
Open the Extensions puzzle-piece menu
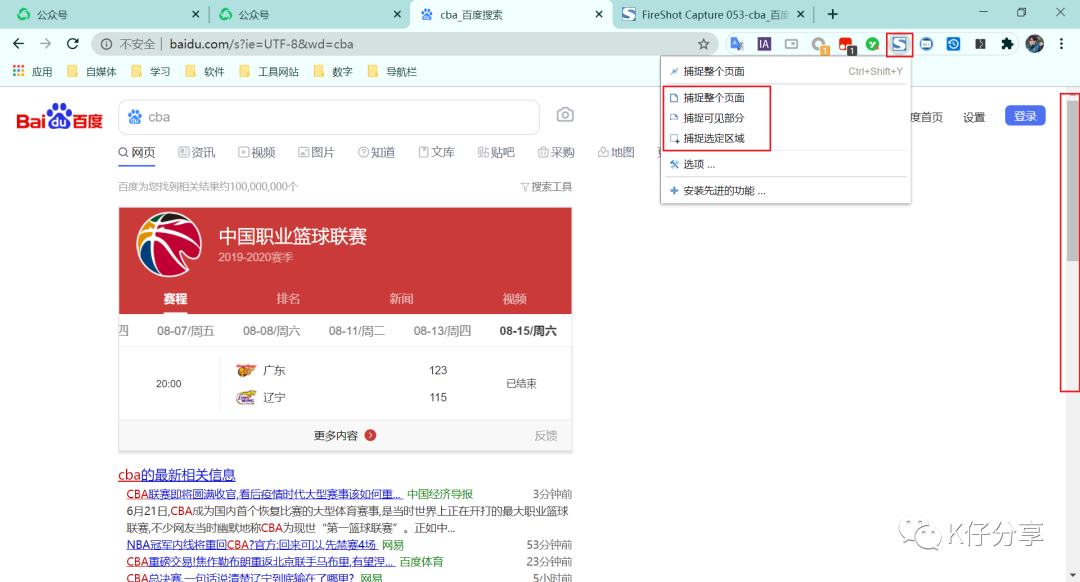tap(1007, 44)
